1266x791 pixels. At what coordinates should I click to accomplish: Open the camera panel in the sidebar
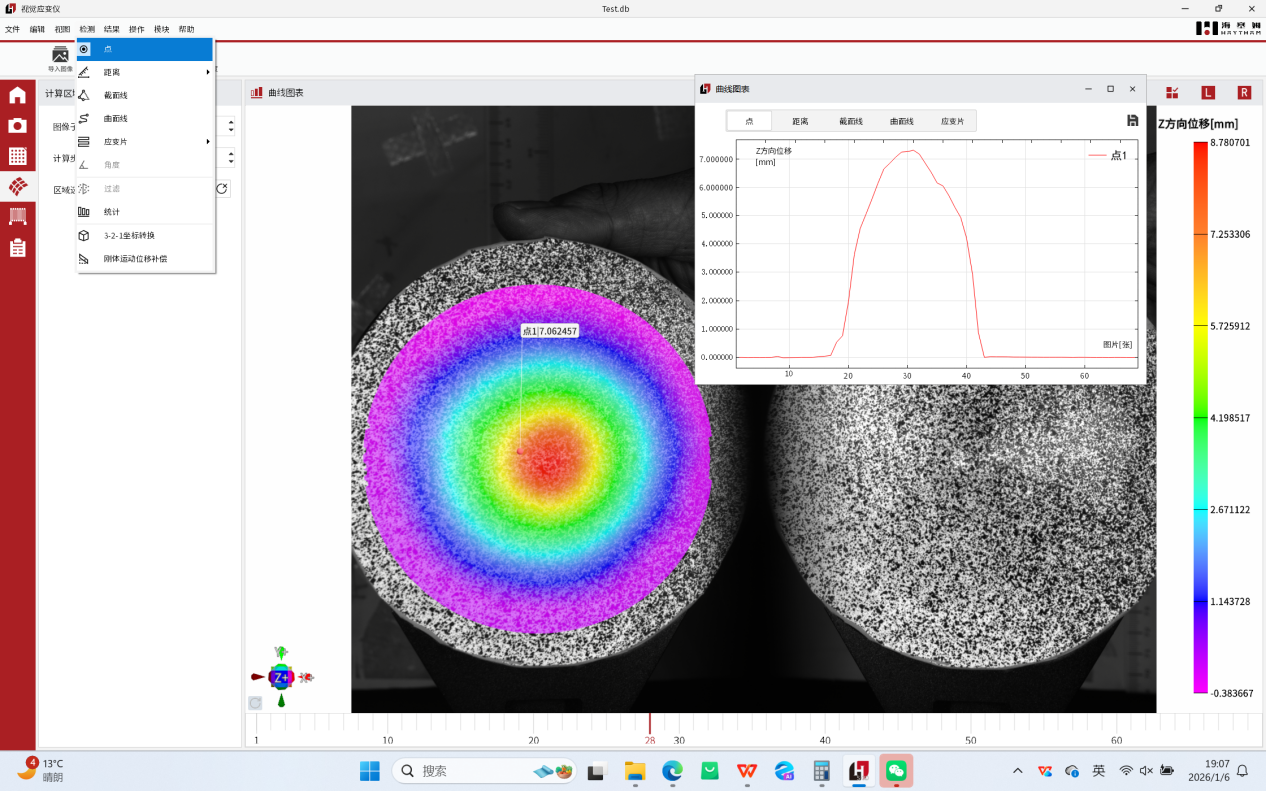click(x=17, y=126)
